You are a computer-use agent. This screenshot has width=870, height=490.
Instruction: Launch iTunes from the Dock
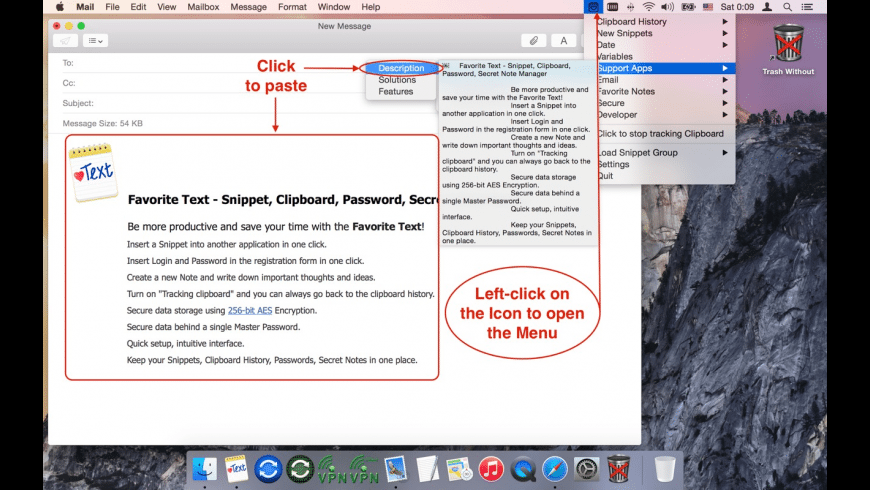(490, 469)
